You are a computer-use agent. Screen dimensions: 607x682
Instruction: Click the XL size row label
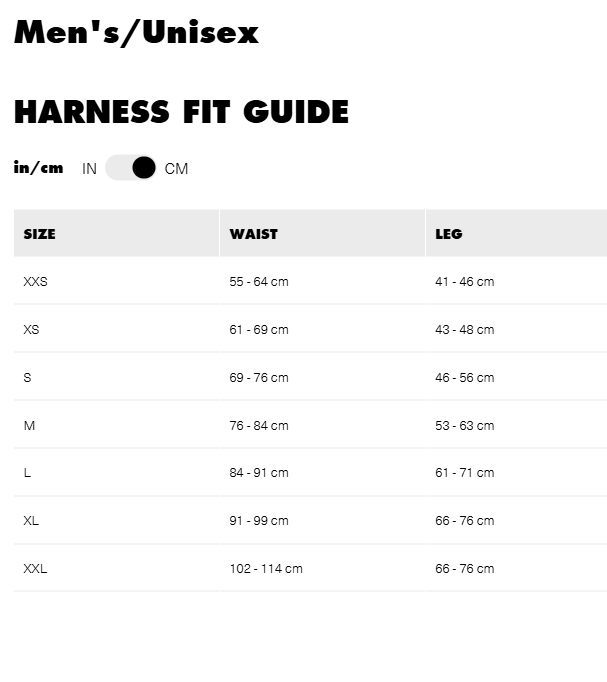tap(32, 521)
